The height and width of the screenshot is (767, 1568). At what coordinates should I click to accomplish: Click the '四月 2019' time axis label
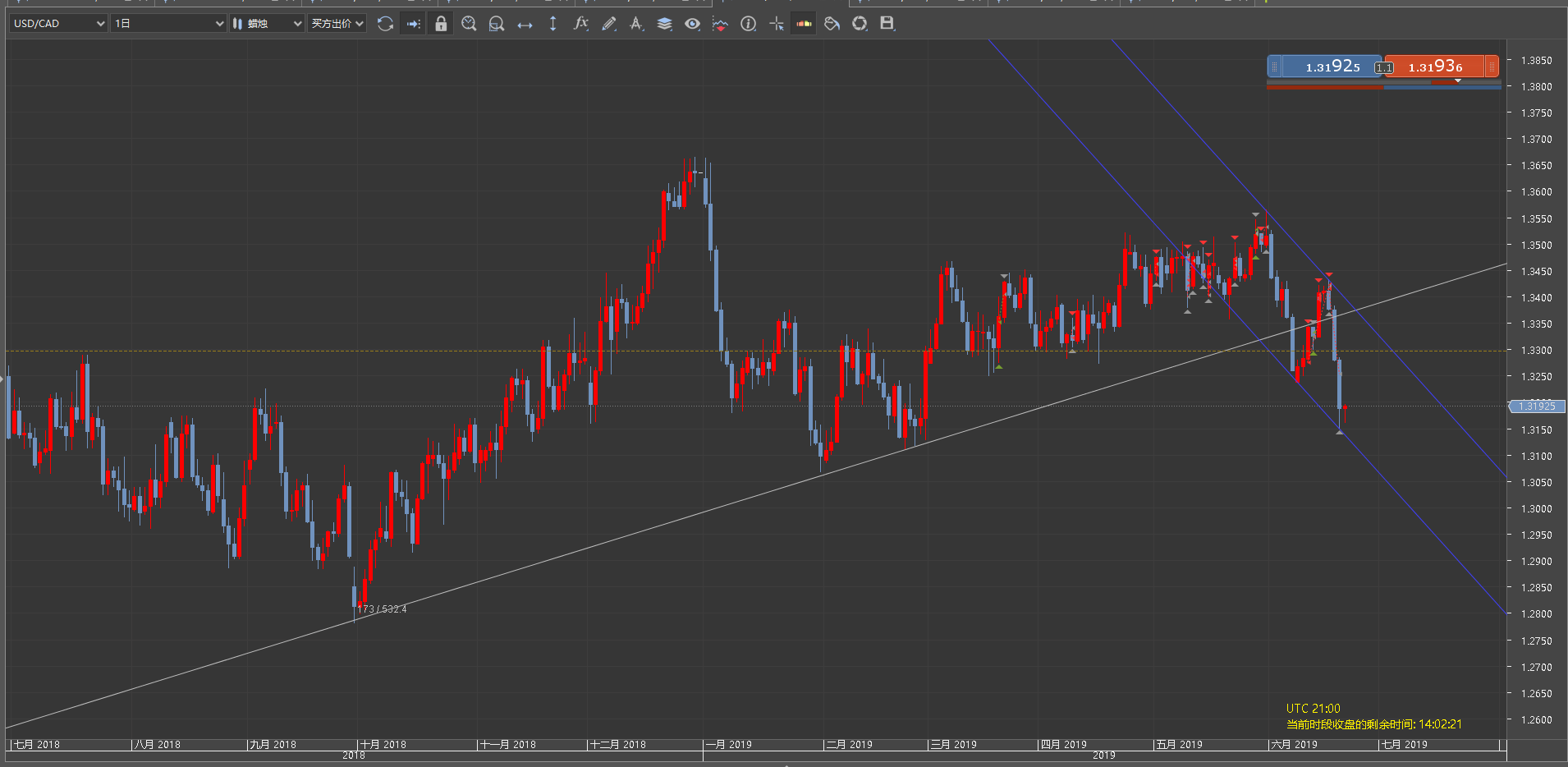[x=1064, y=745]
